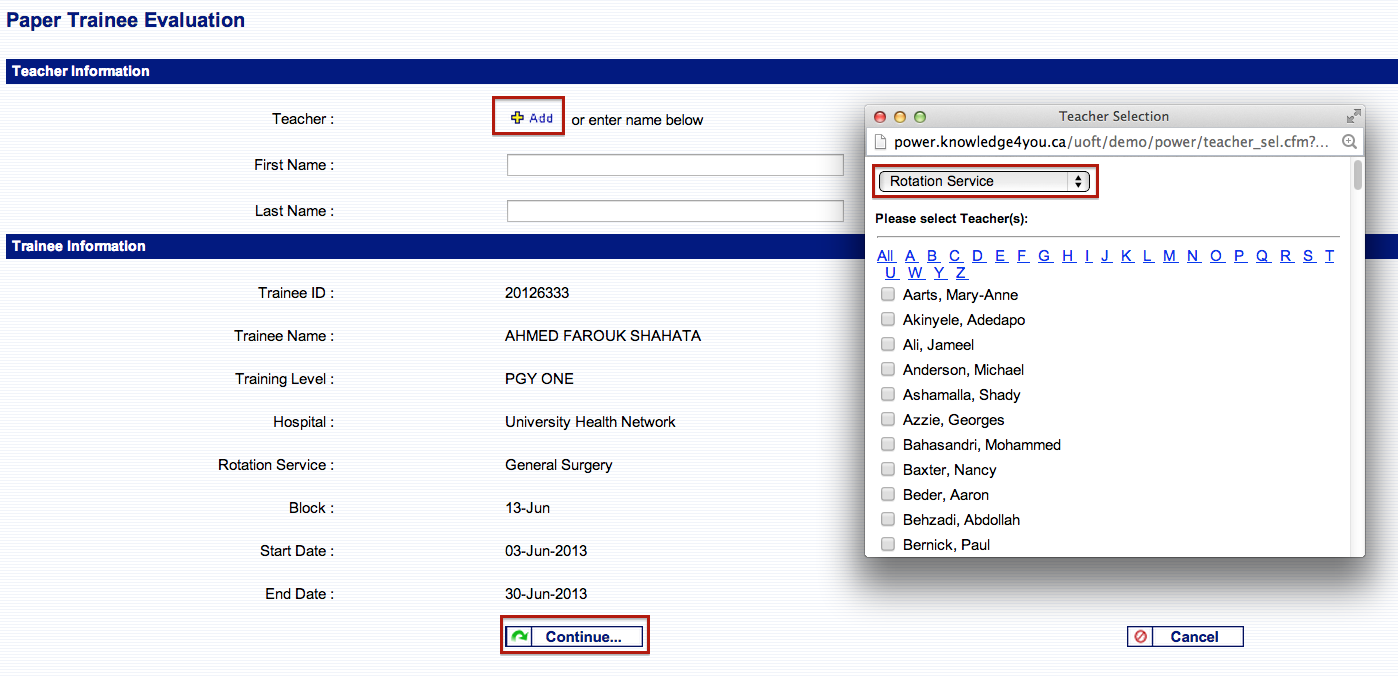Click the red Cancel circle icon
The image size is (1398, 678).
1140,637
